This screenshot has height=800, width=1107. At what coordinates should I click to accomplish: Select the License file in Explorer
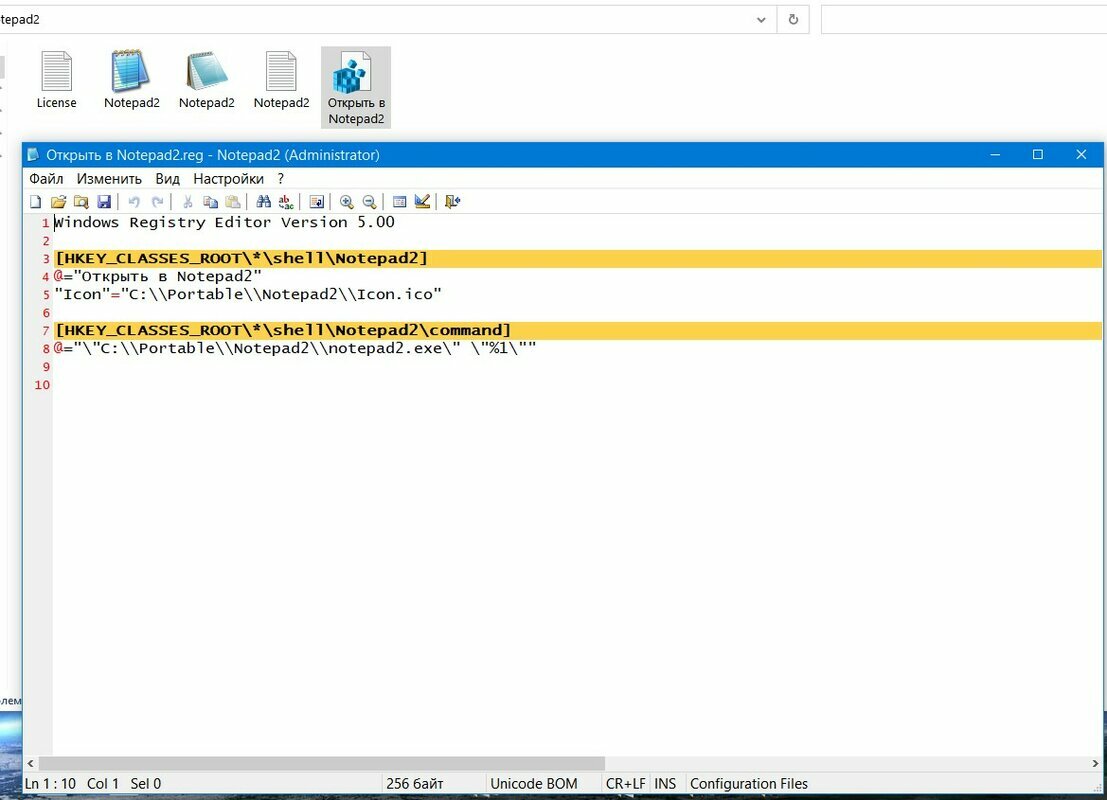(56, 80)
